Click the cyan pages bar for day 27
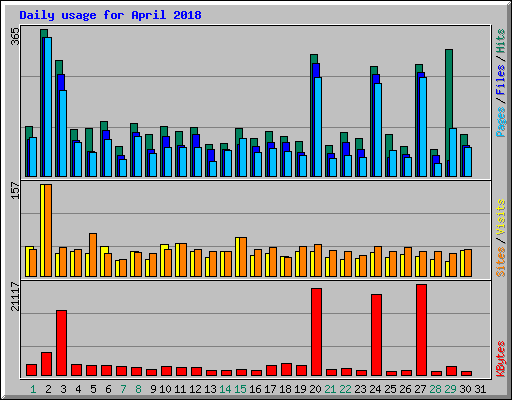Viewport: 512px width, 400px height. pos(423,127)
